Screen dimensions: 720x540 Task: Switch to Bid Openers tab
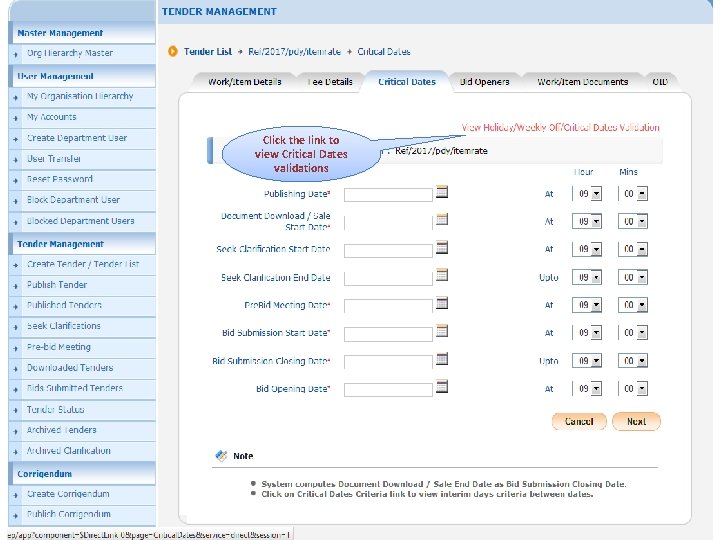[484, 82]
